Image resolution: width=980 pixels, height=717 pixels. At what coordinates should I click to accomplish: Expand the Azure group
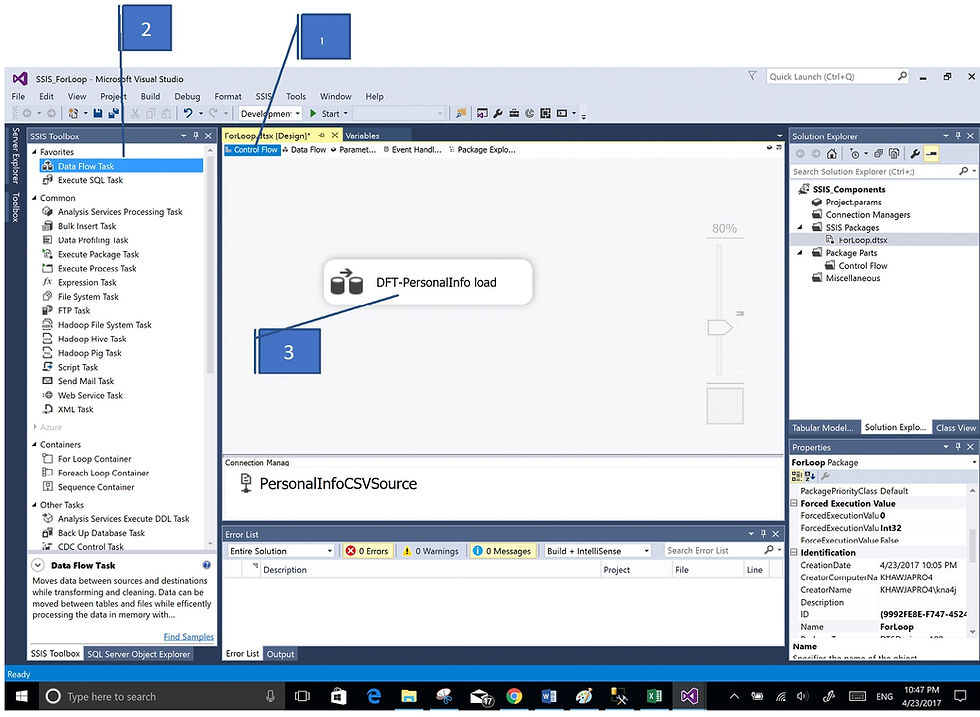tap(34, 427)
